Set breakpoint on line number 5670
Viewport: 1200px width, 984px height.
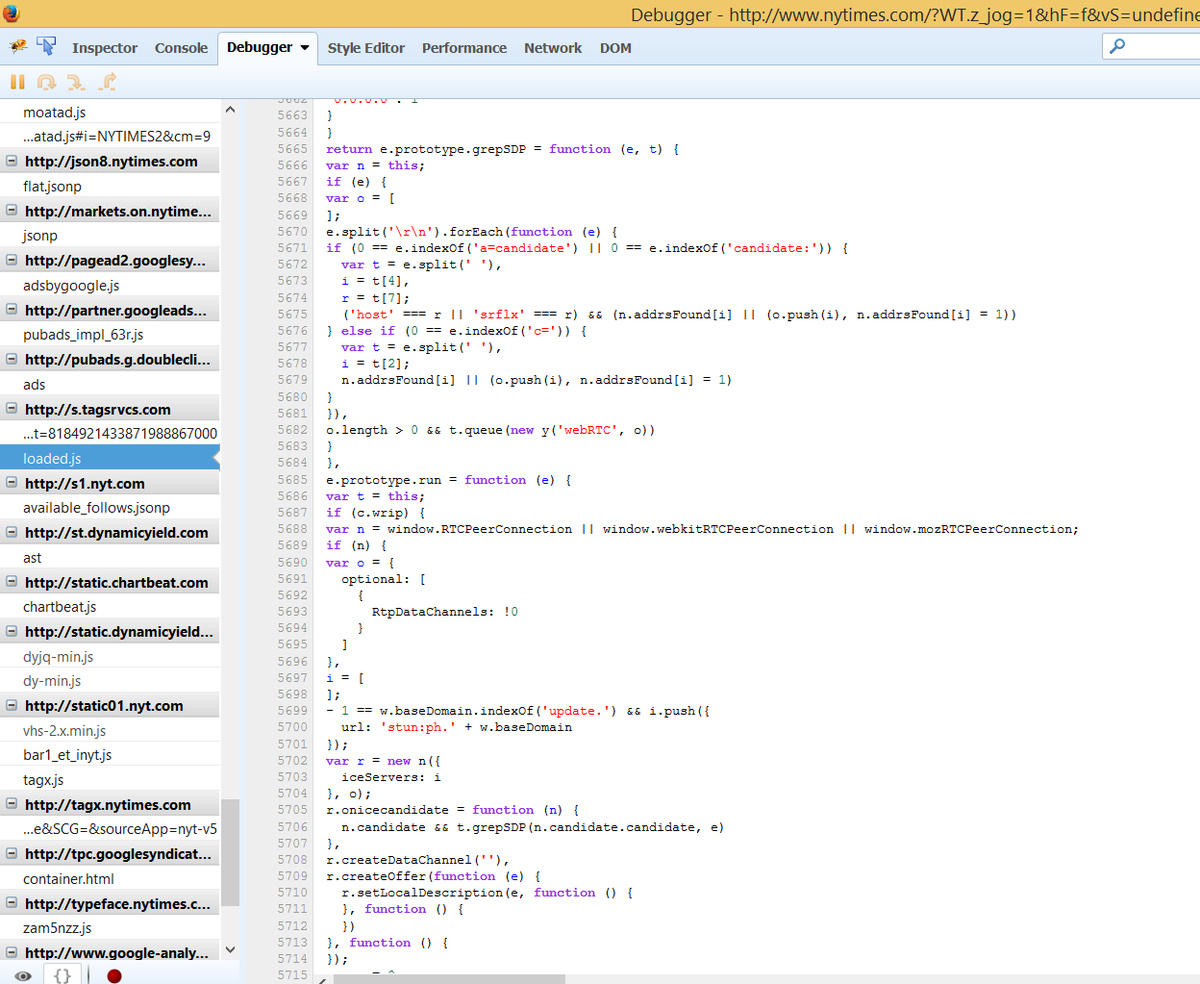pyautogui.click(x=291, y=231)
